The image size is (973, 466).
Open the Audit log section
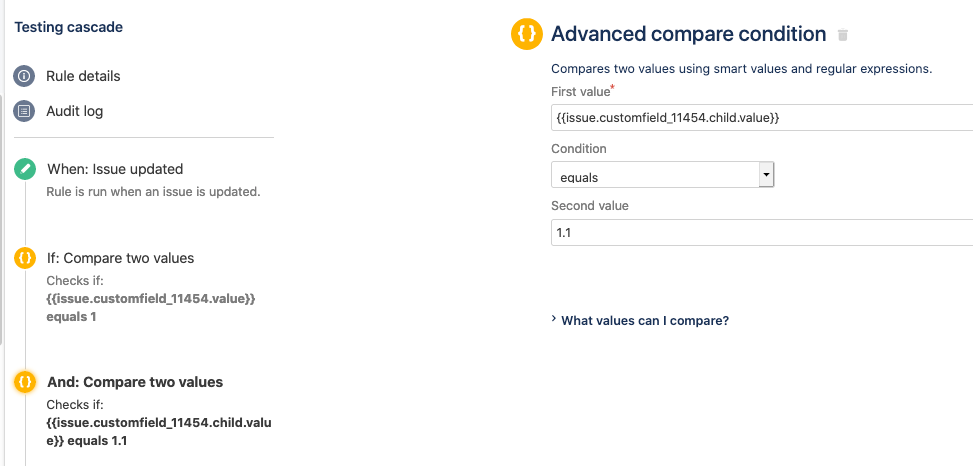(x=74, y=111)
